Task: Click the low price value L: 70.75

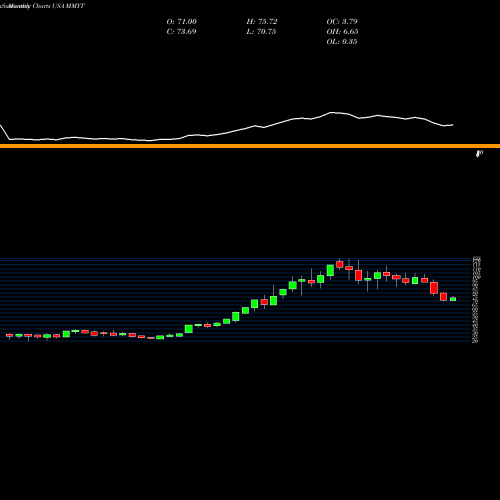Action: click(x=261, y=32)
